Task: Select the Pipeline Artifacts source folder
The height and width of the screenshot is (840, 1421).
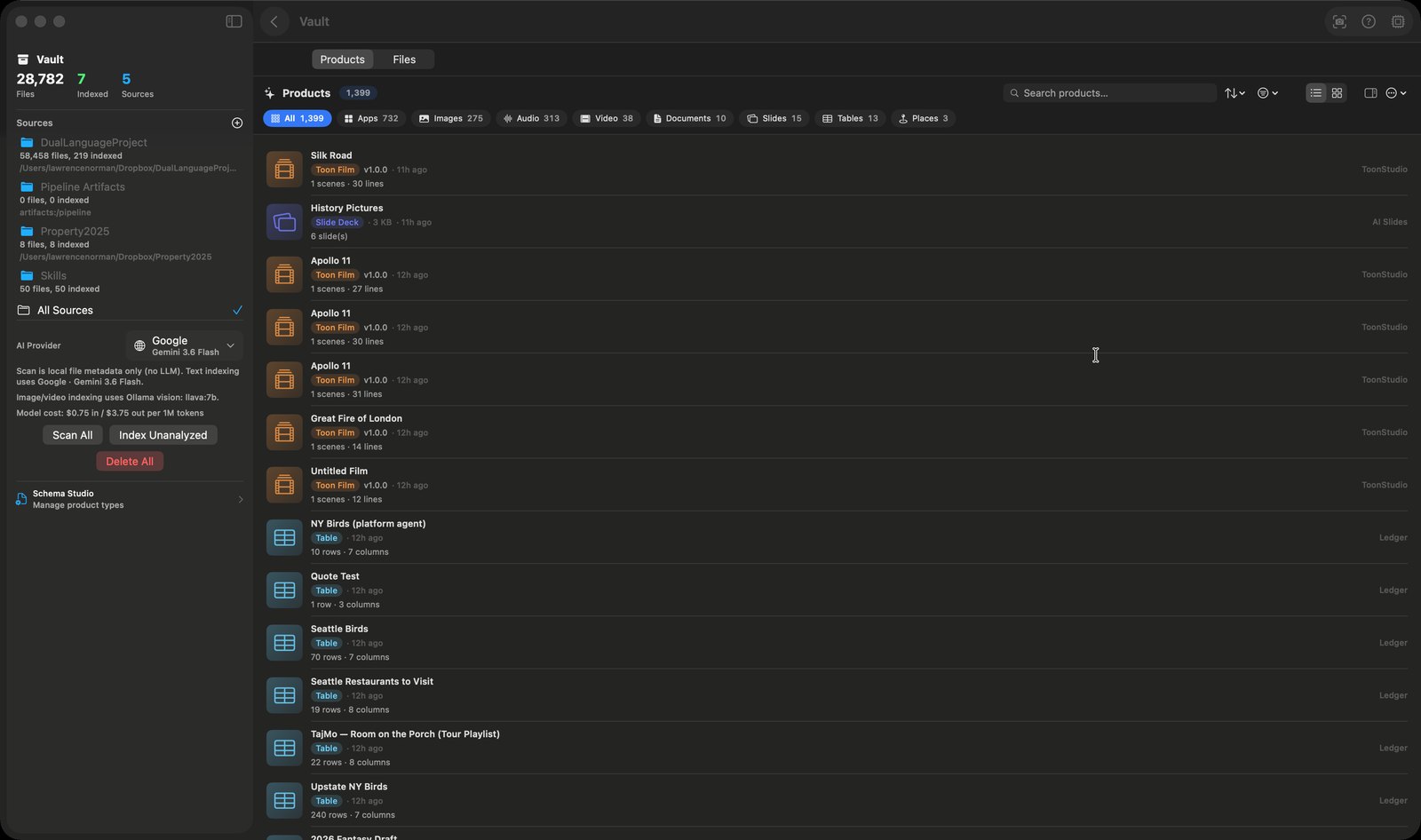Action: 130,199
